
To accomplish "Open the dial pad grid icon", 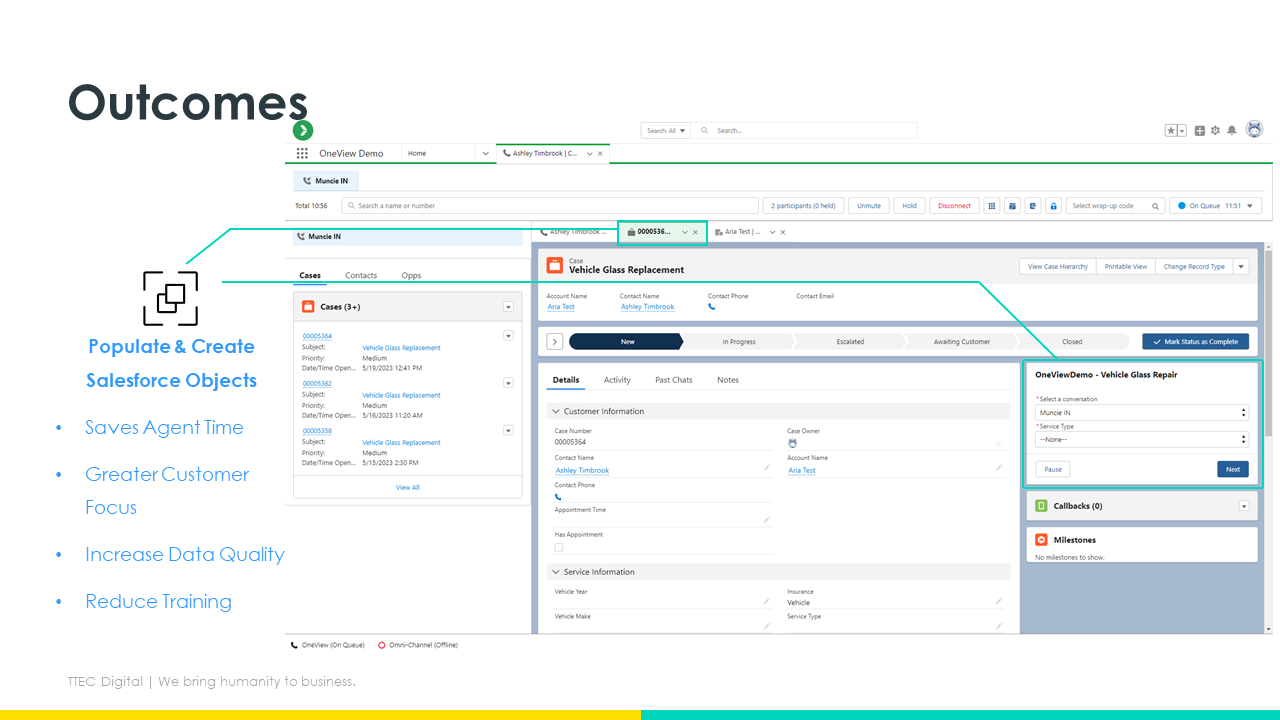I will coord(992,206).
